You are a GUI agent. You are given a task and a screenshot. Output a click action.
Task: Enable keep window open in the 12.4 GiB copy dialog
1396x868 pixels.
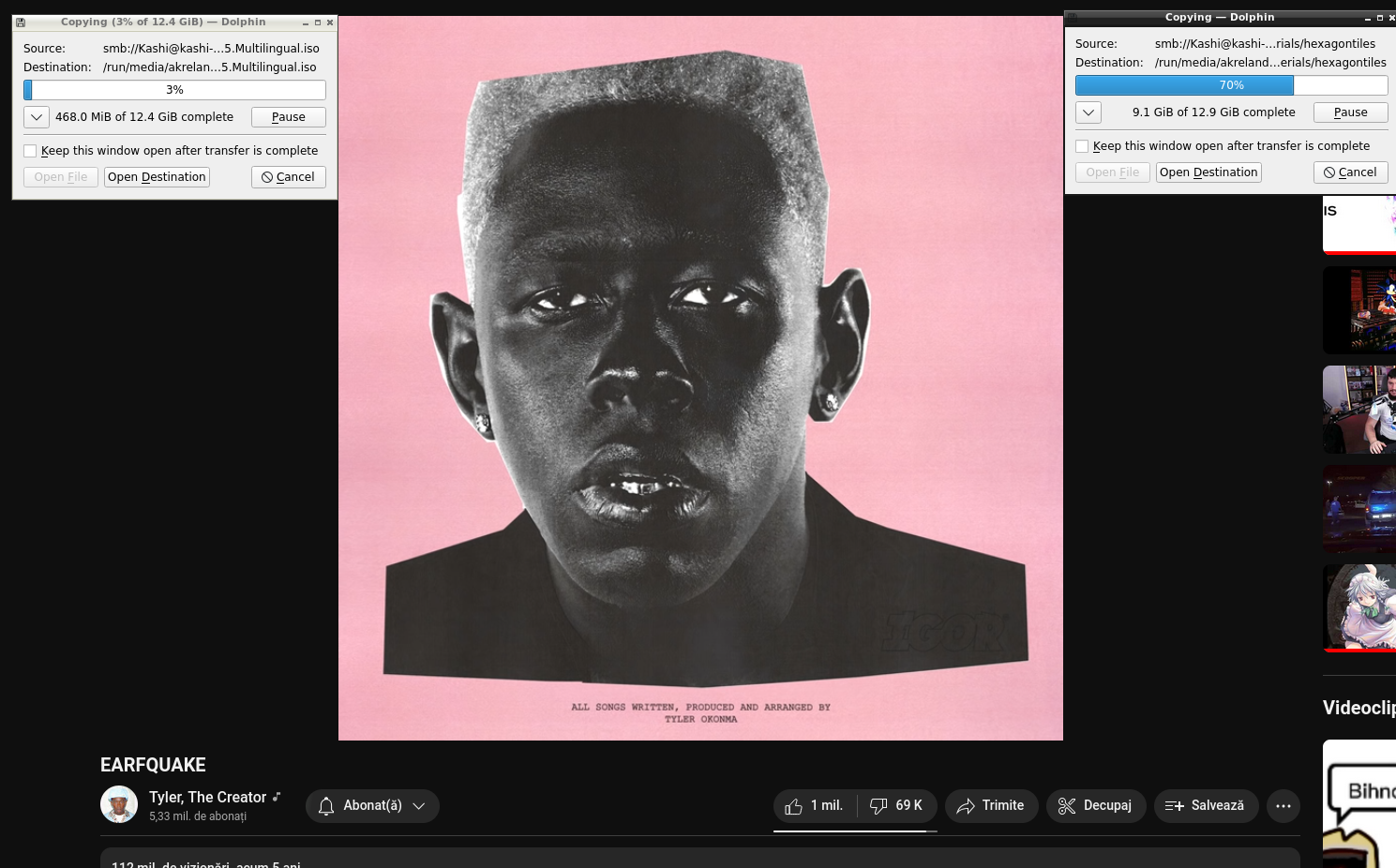[x=30, y=151]
